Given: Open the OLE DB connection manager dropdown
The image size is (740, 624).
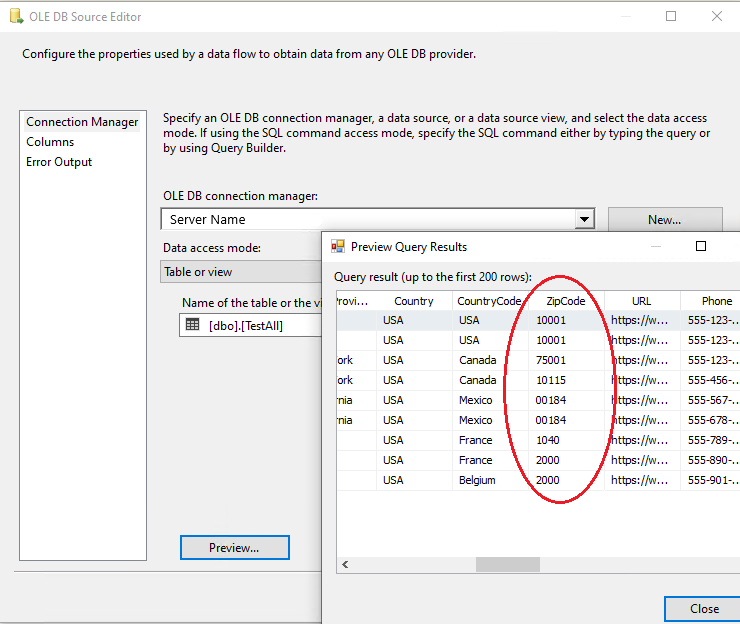Looking at the screenshot, I should tap(584, 219).
